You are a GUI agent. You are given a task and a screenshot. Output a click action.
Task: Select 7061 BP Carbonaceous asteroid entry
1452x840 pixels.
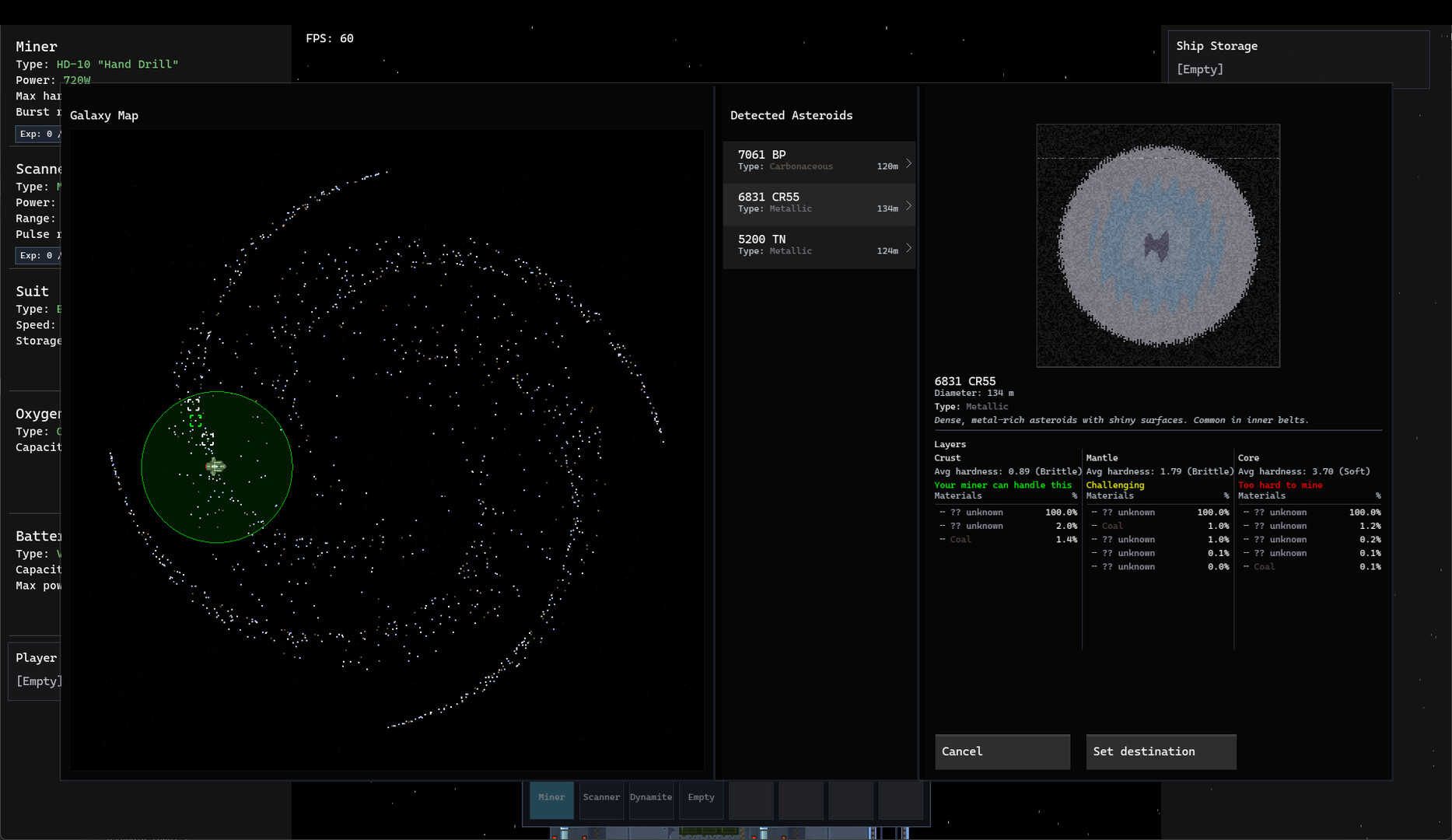(x=809, y=162)
